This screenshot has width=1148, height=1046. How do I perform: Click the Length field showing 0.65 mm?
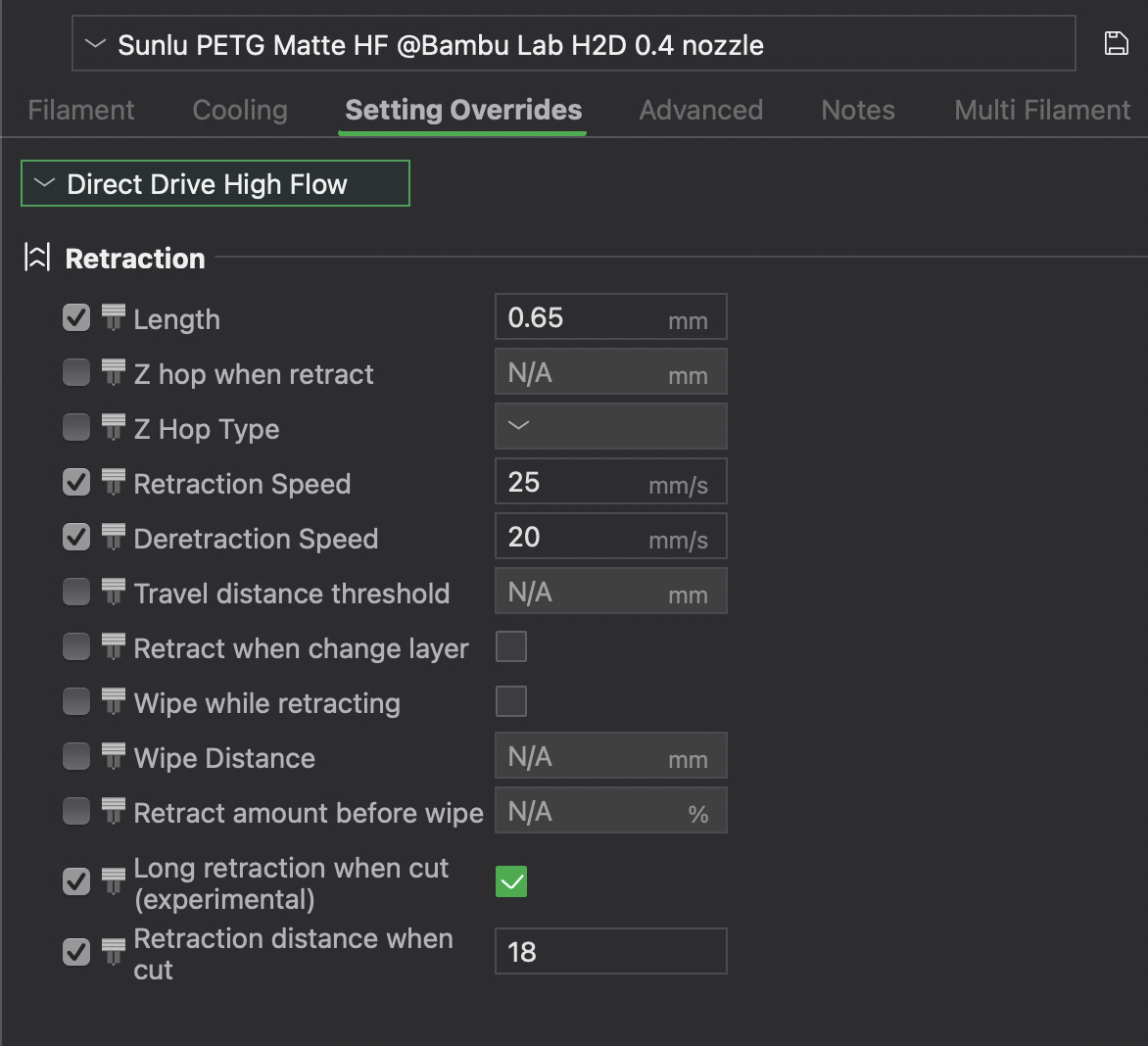(x=610, y=317)
